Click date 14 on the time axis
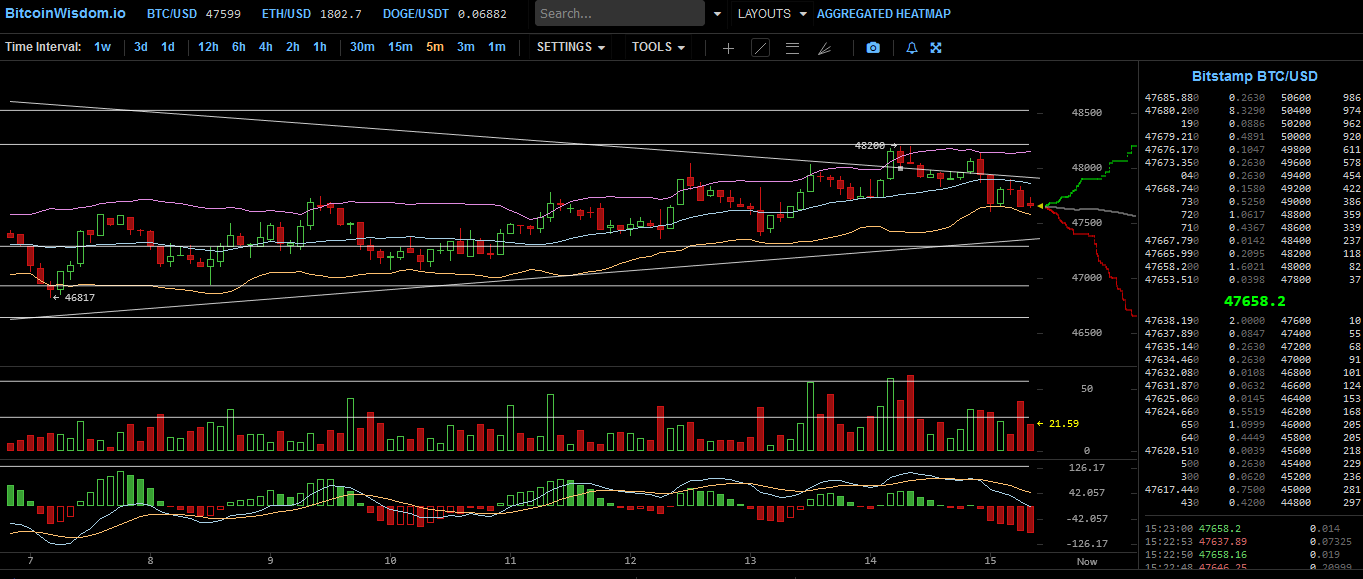The image size is (1363, 579). (x=871, y=562)
